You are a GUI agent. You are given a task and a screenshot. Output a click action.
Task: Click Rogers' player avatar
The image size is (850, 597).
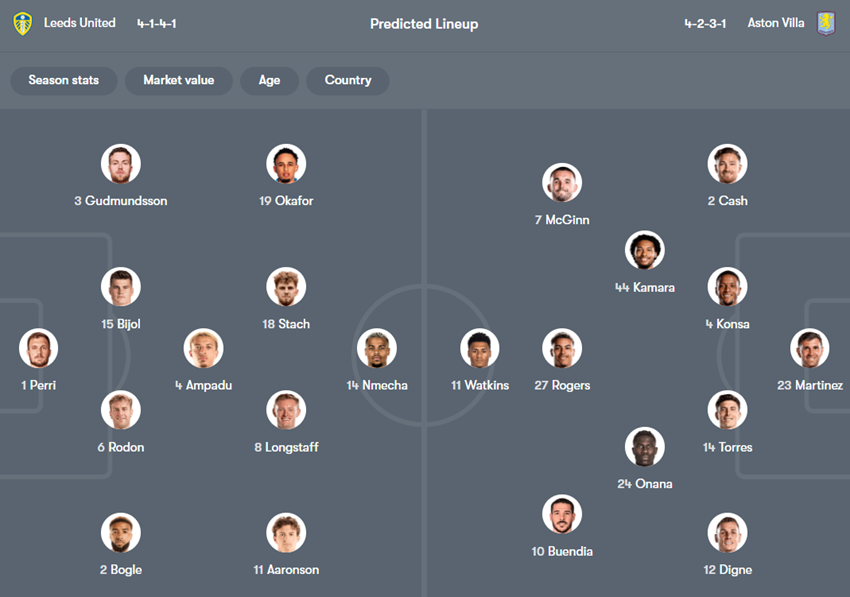click(562, 348)
